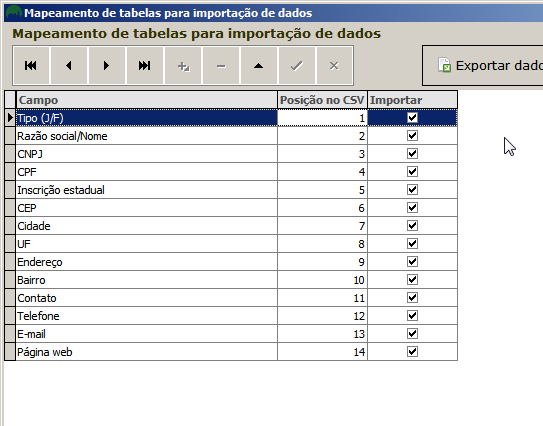Edit record up-triangle icon

[x=259, y=65]
